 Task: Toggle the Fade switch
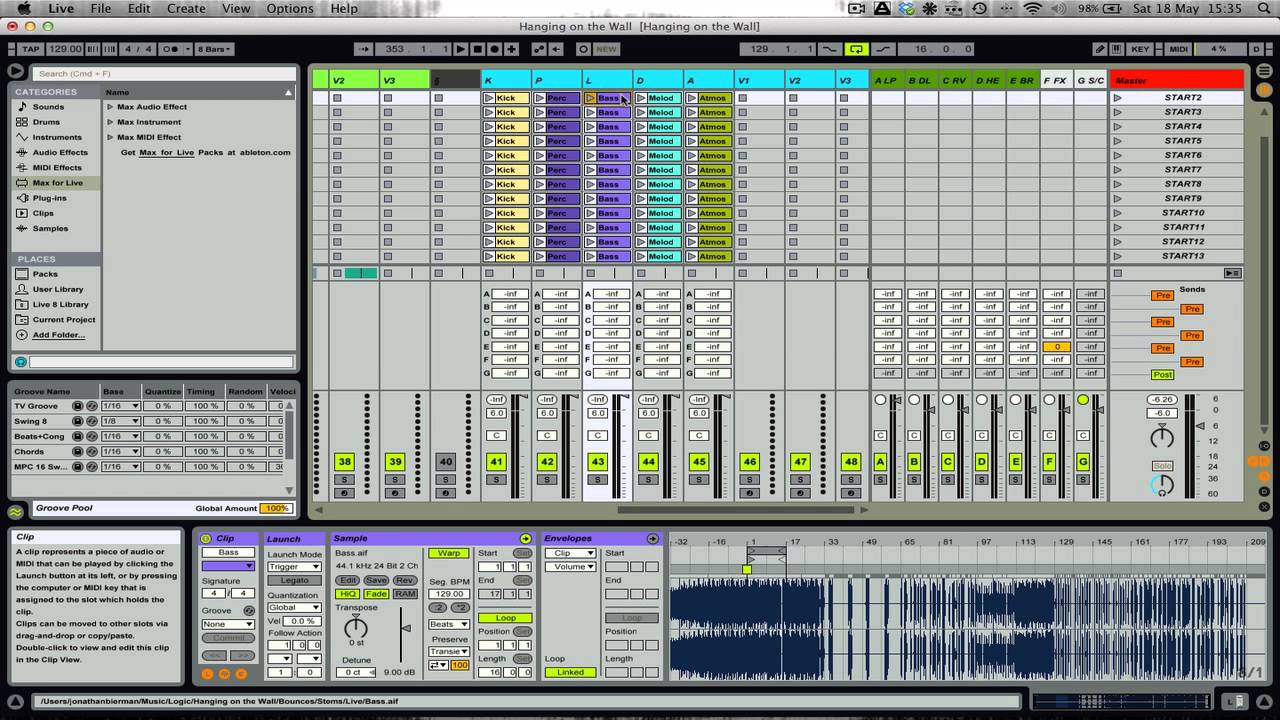click(376, 594)
